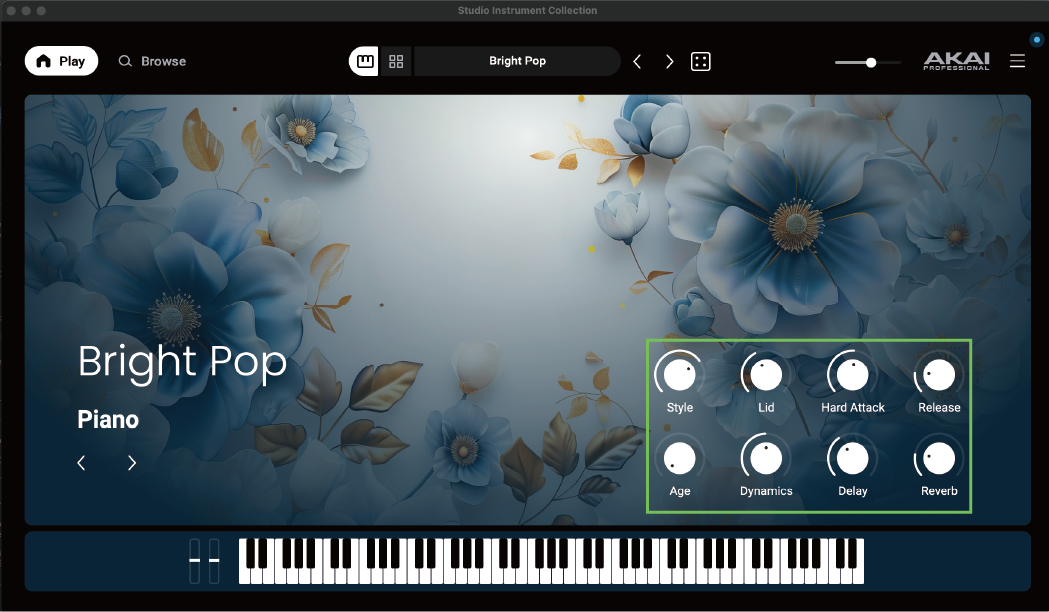Click the Style knob
Screen dimensions: 1049x612
pos(679,376)
